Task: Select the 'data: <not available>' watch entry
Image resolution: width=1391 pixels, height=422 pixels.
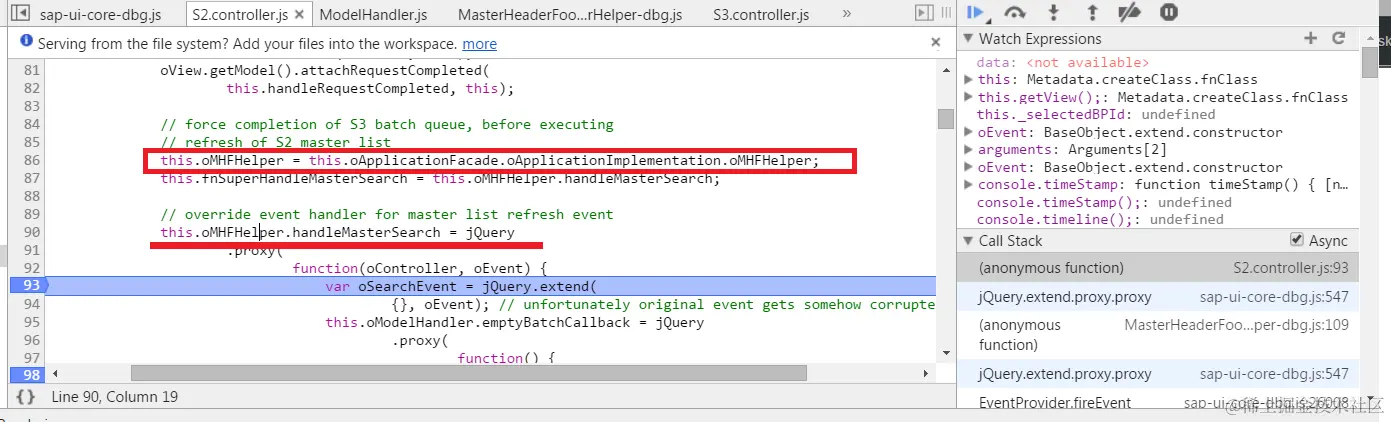Action: (1063, 62)
